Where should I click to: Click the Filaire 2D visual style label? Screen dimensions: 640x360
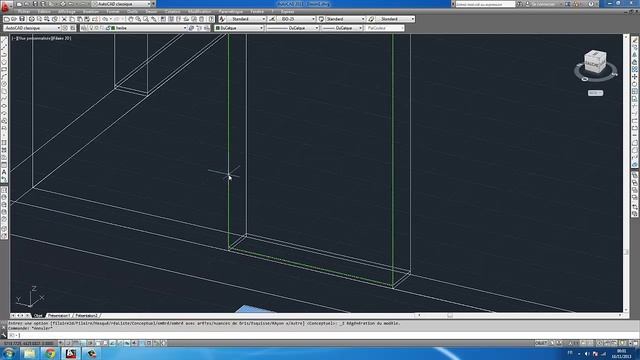coord(61,38)
